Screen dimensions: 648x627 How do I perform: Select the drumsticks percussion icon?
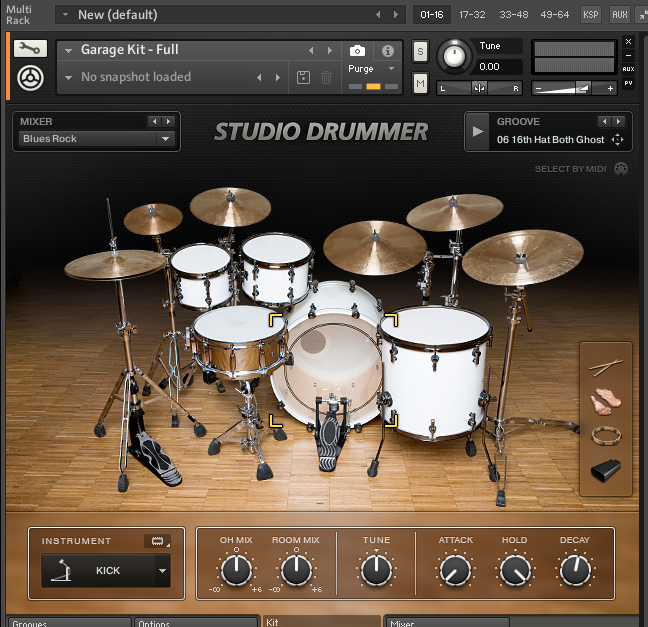click(606, 367)
